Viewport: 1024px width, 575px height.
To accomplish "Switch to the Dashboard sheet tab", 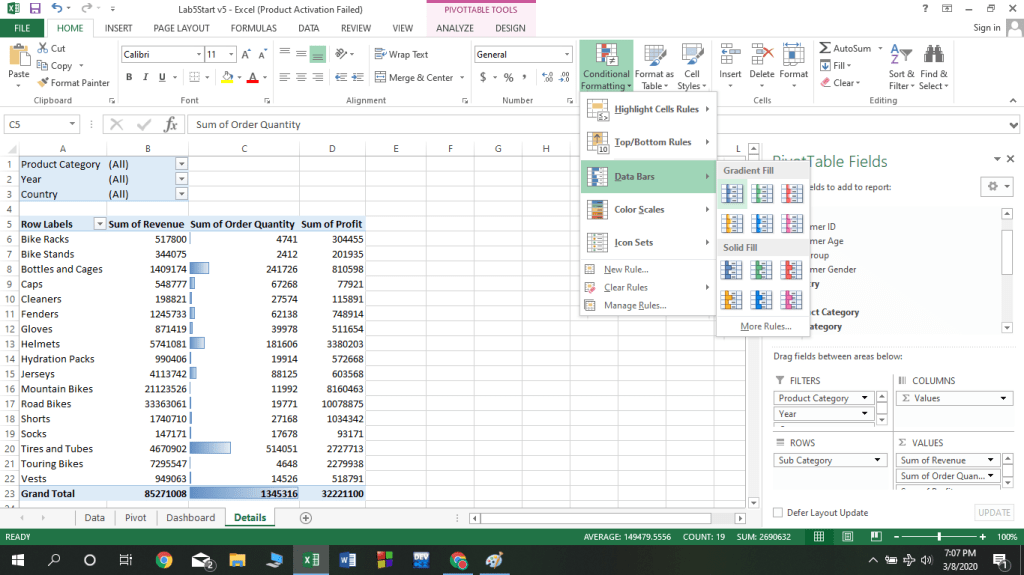I will pos(190,518).
